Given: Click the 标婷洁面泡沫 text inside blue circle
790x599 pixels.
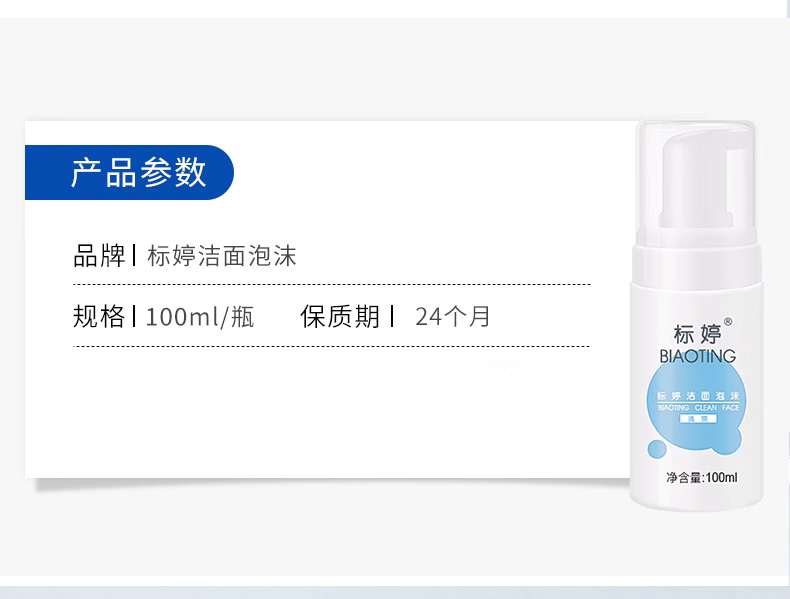Looking at the screenshot, I should tap(698, 396).
